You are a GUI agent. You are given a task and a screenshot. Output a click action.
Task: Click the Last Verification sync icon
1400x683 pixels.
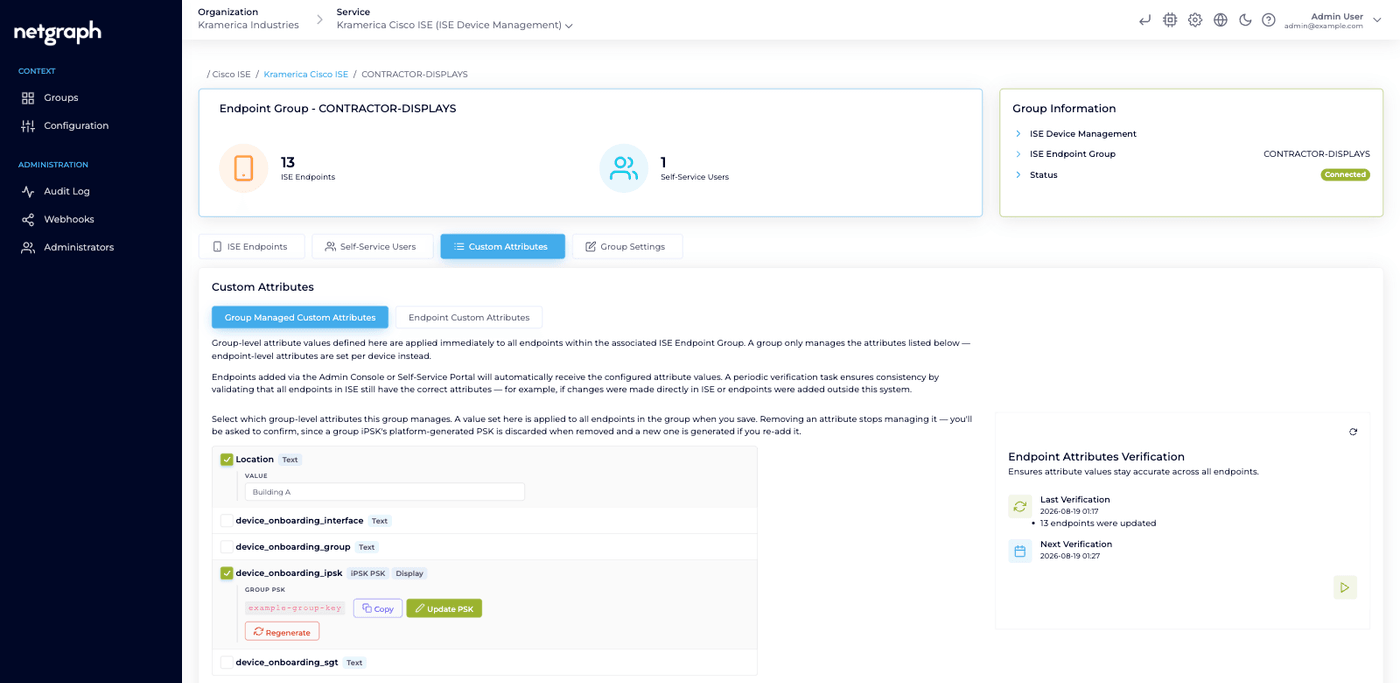[1020, 506]
